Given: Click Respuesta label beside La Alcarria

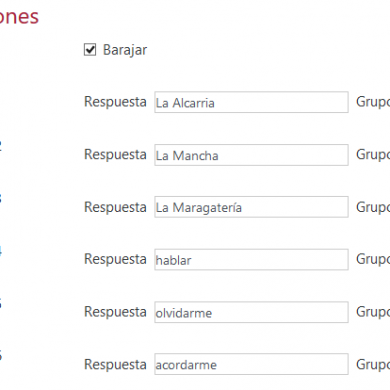Looking at the screenshot, I should coord(115,102).
